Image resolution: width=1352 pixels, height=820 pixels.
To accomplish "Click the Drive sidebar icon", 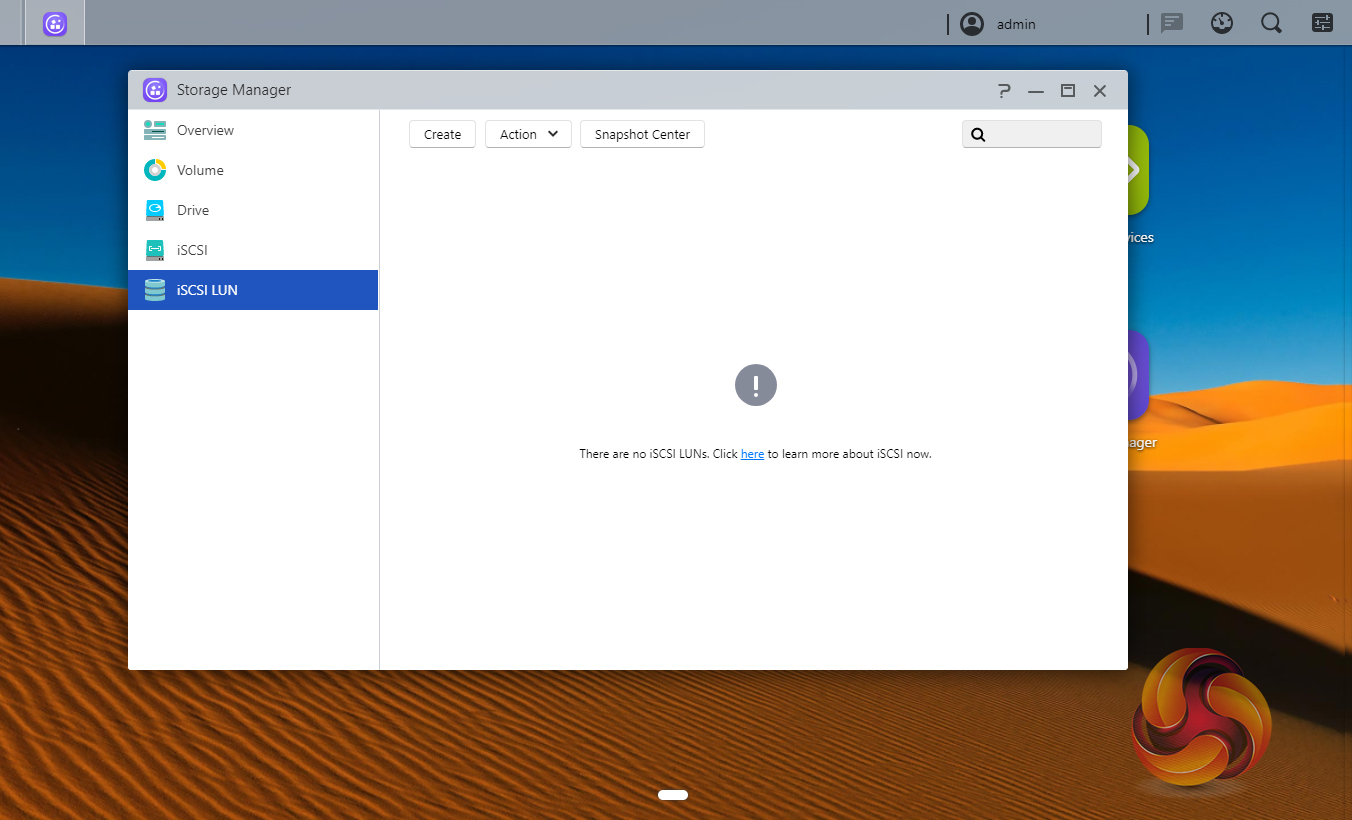I will point(155,210).
